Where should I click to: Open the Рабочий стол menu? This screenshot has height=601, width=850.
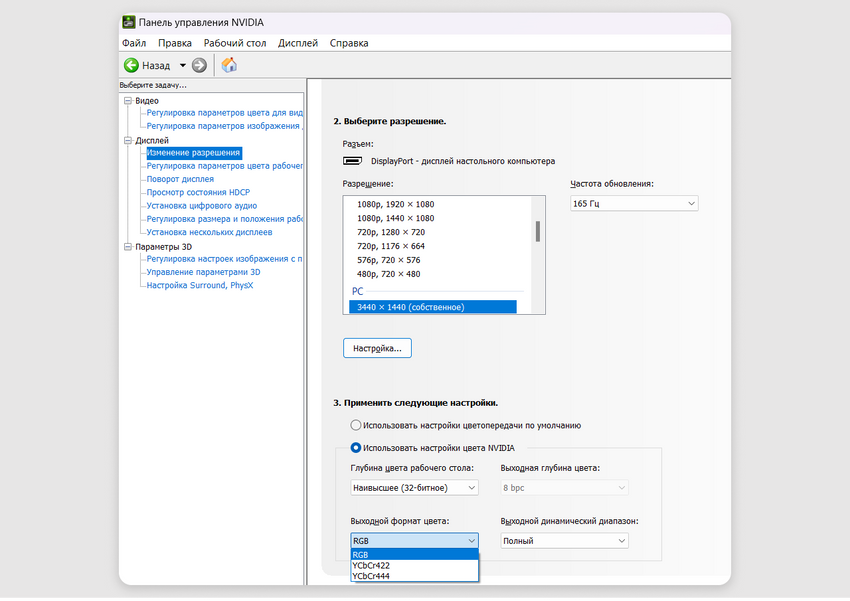235,43
